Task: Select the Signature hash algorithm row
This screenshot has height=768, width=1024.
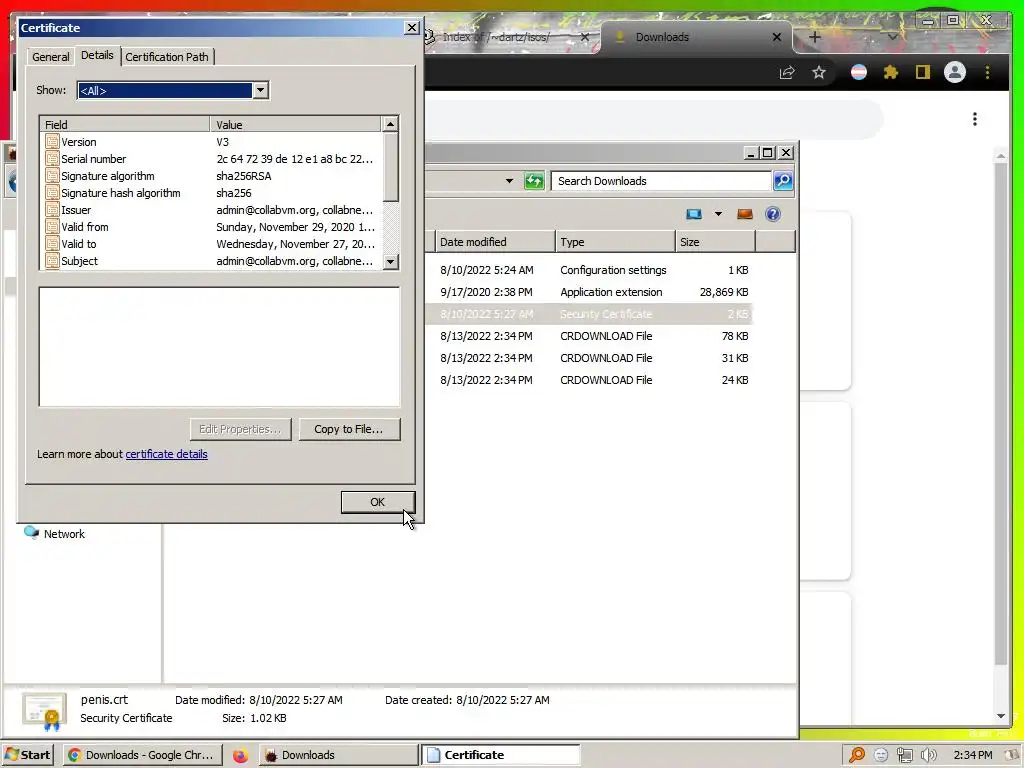Action: point(212,193)
